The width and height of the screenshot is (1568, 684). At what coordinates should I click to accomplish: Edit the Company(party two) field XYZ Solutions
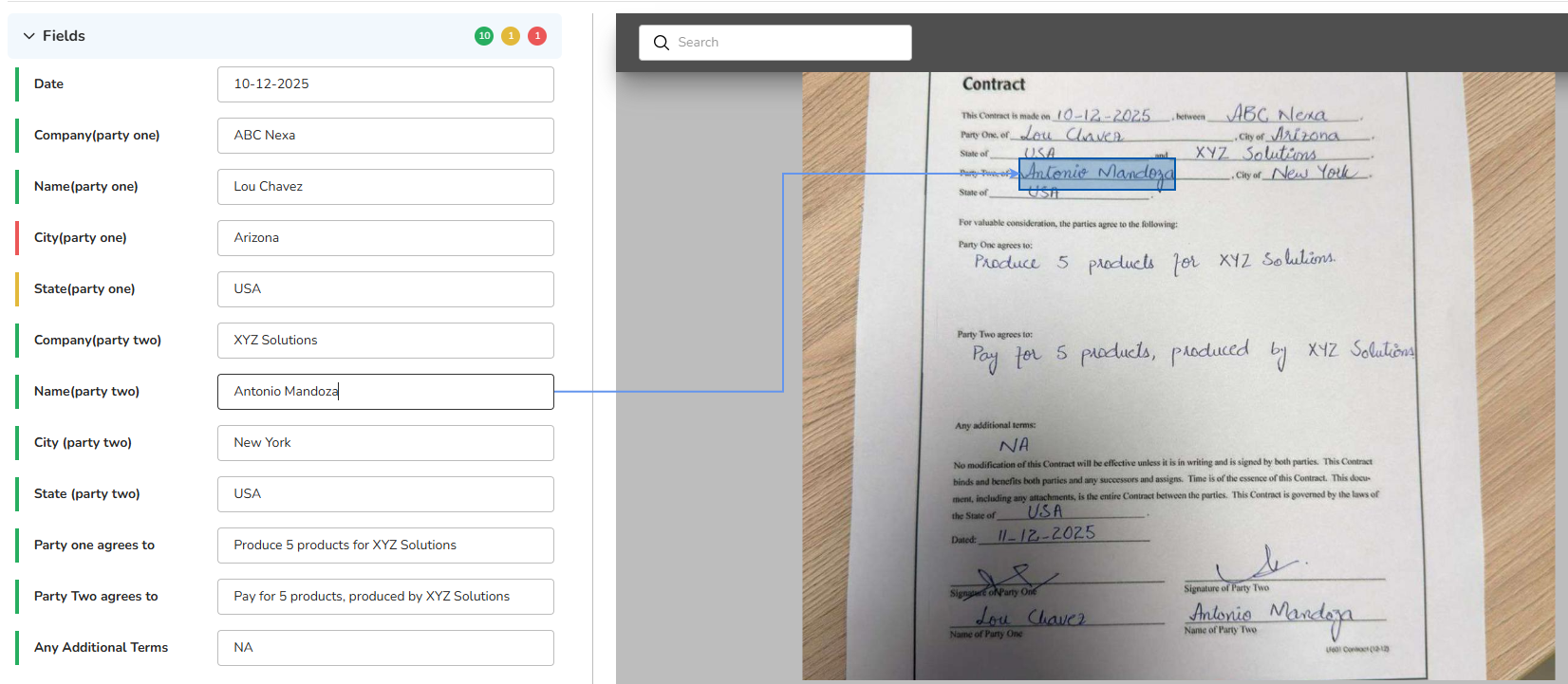tap(385, 341)
